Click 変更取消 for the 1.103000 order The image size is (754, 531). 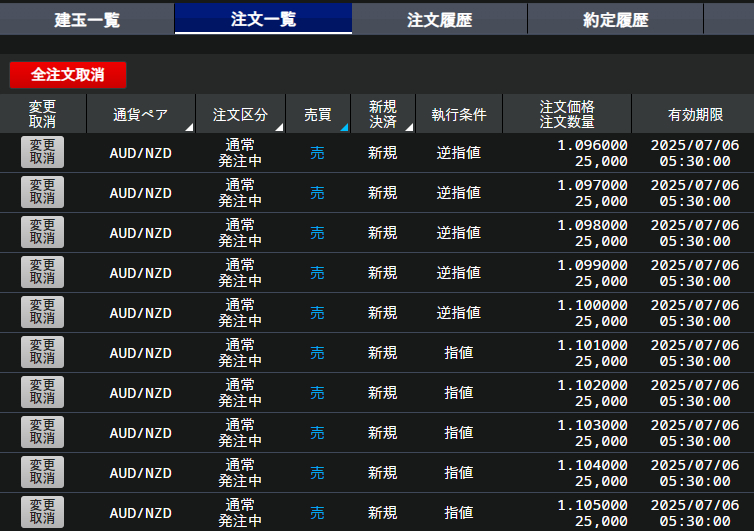pos(42,431)
